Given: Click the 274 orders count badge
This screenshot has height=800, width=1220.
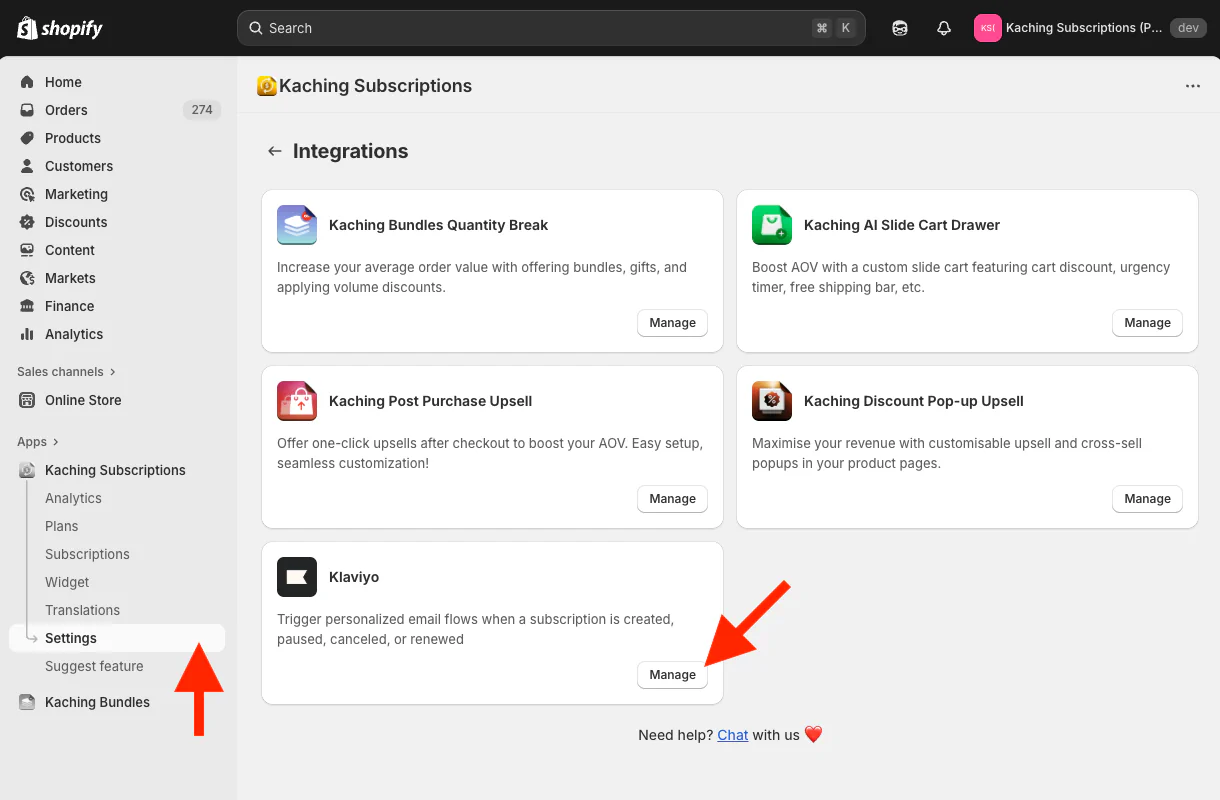Looking at the screenshot, I should [x=202, y=110].
